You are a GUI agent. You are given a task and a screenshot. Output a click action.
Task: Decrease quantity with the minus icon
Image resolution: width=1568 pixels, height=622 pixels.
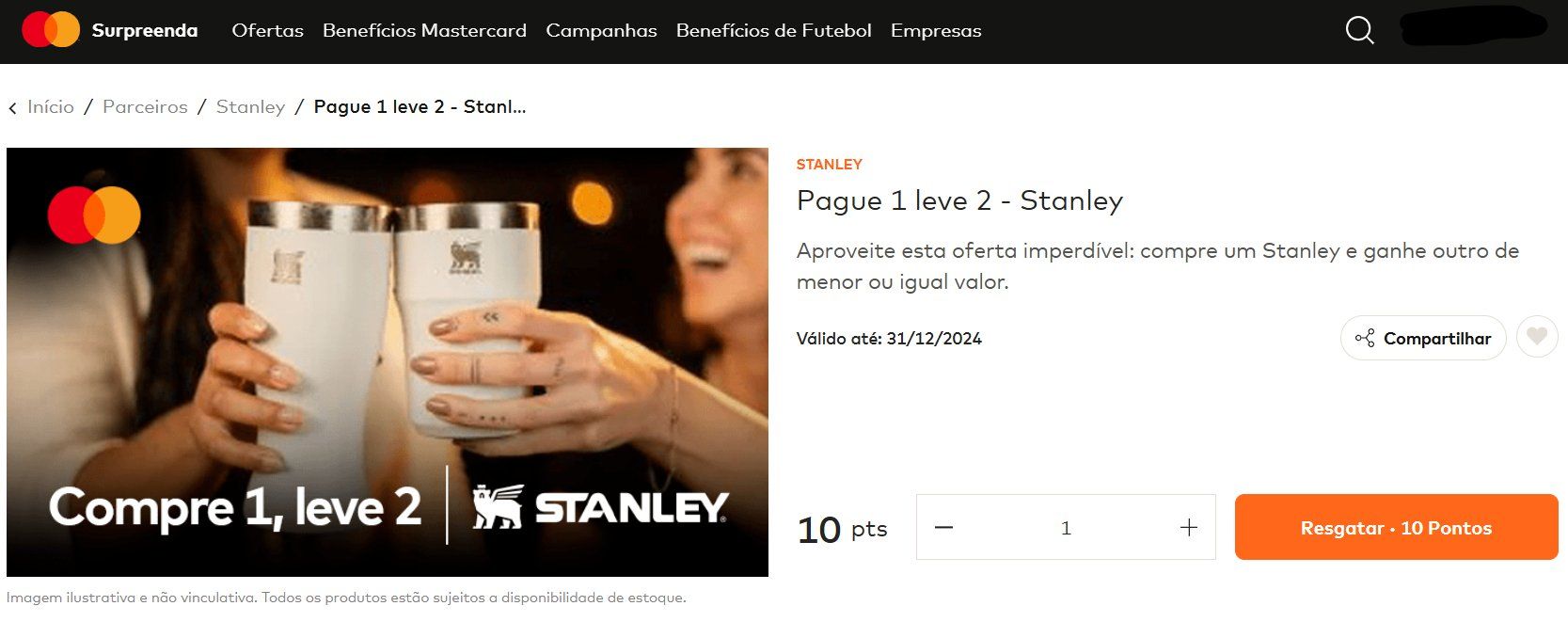944,528
